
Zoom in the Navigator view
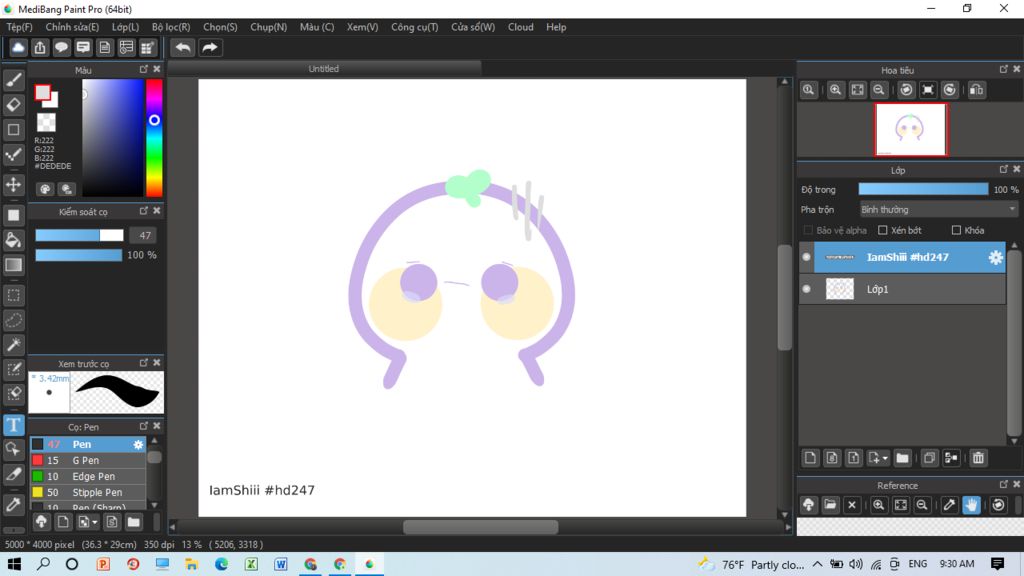pyautogui.click(x=835, y=90)
